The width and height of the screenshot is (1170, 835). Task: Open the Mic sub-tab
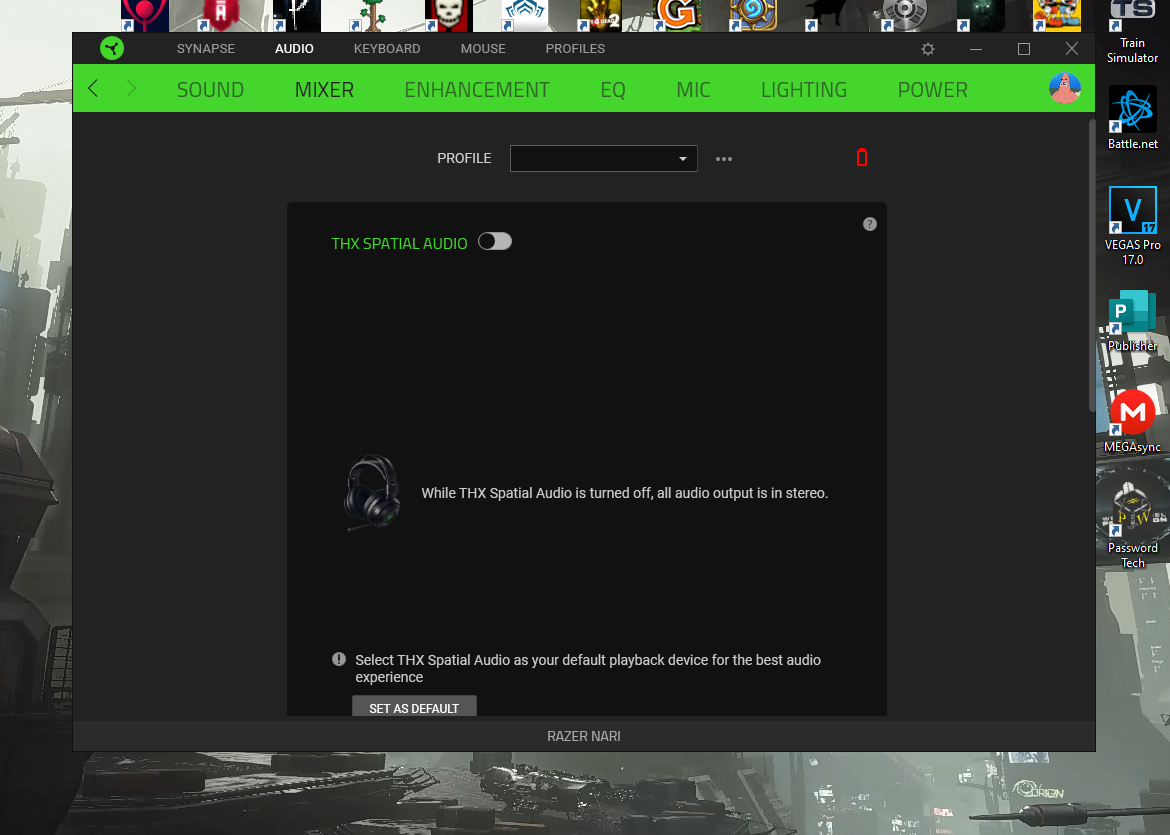pos(693,90)
